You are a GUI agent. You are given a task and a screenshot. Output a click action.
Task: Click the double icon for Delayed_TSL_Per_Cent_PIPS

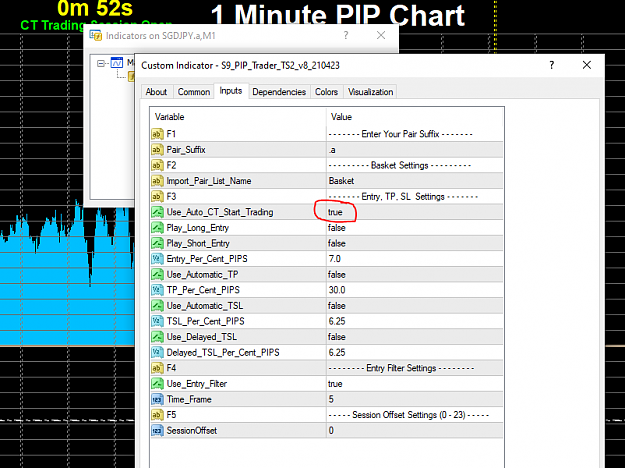(x=157, y=352)
